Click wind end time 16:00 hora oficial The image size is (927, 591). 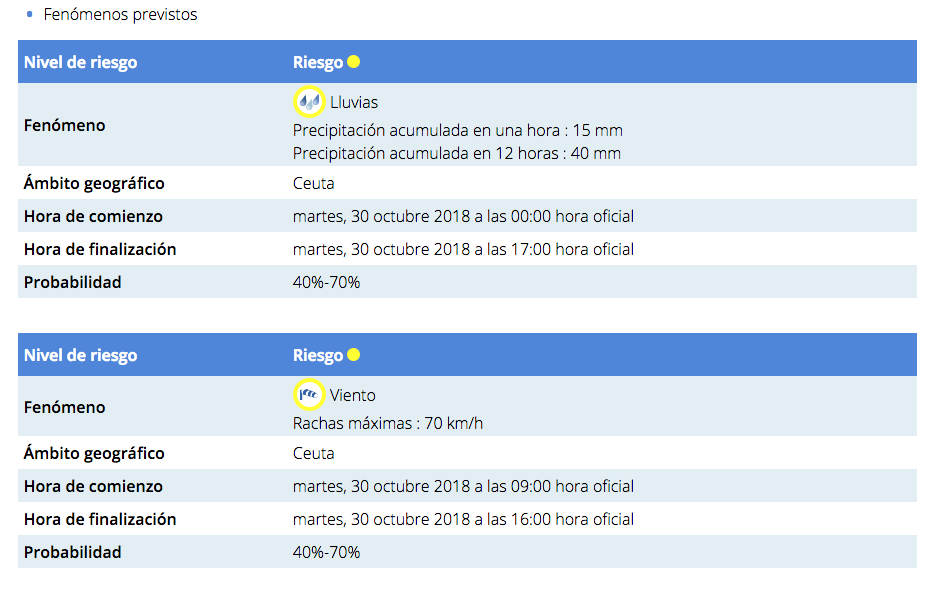pyautogui.click(x=463, y=519)
